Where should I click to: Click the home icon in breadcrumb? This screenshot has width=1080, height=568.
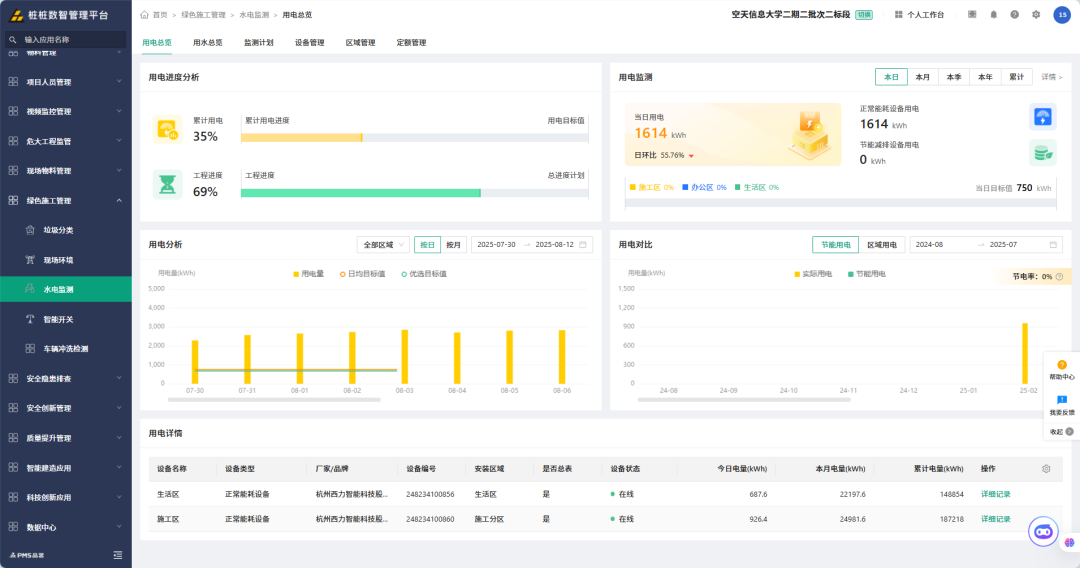coord(145,14)
